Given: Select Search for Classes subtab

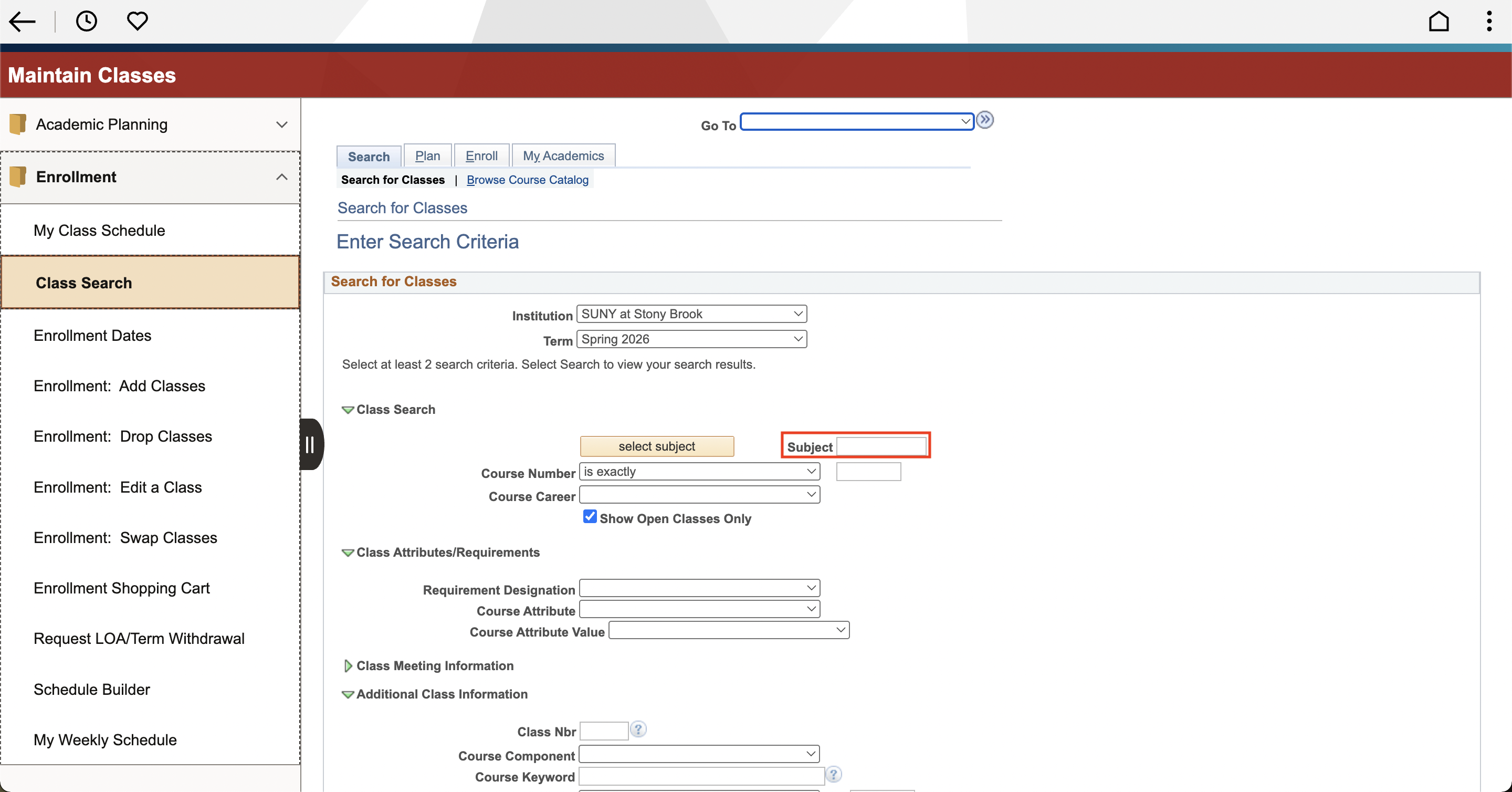Looking at the screenshot, I should (393, 180).
